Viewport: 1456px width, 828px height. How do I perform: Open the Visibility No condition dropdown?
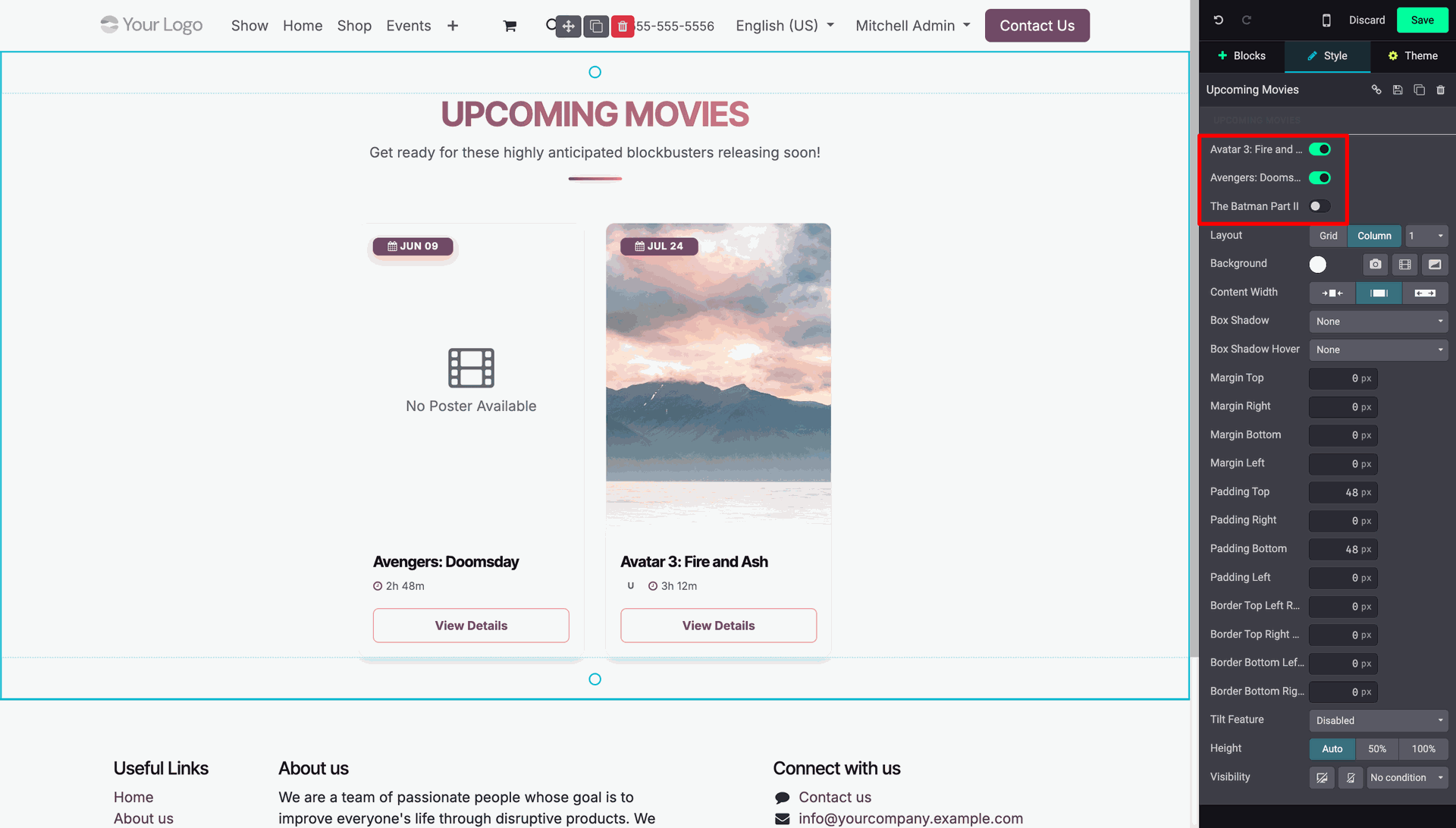(1407, 778)
